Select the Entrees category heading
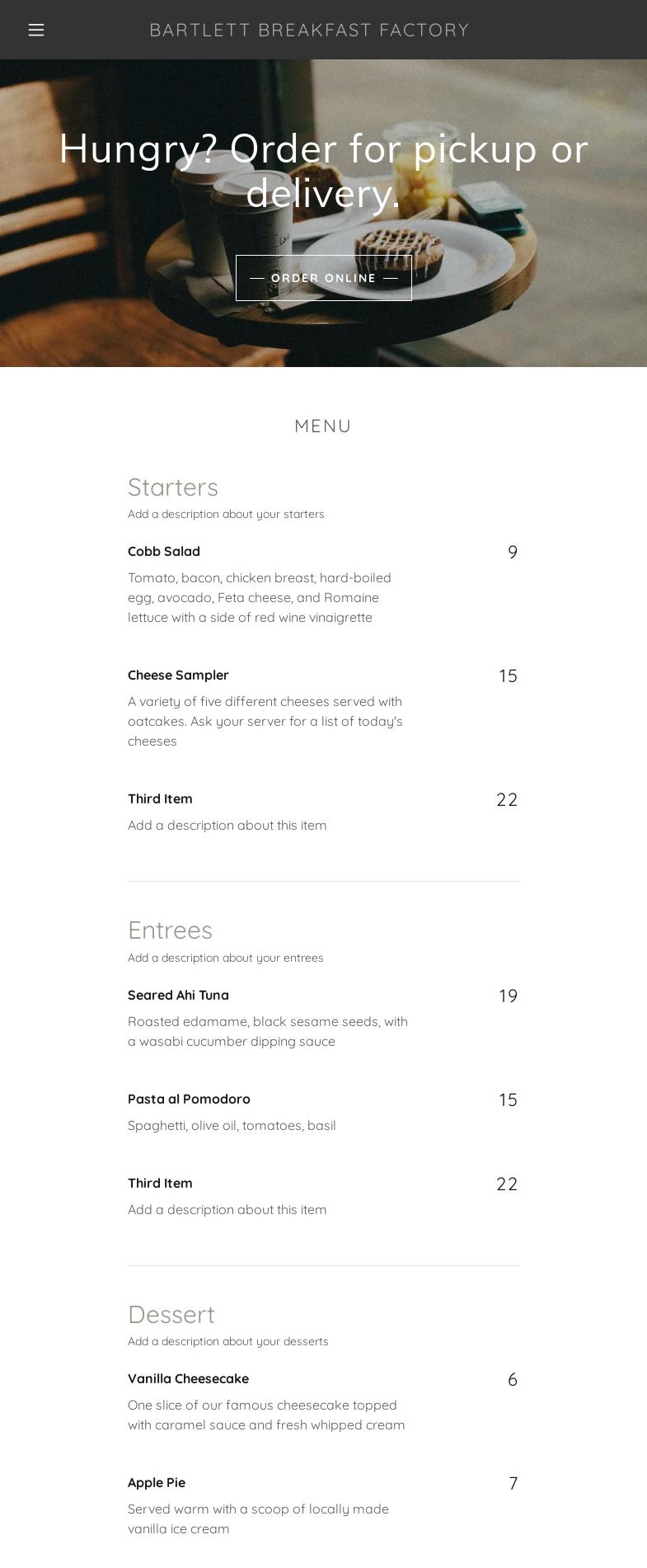The image size is (647, 1568). (x=170, y=930)
